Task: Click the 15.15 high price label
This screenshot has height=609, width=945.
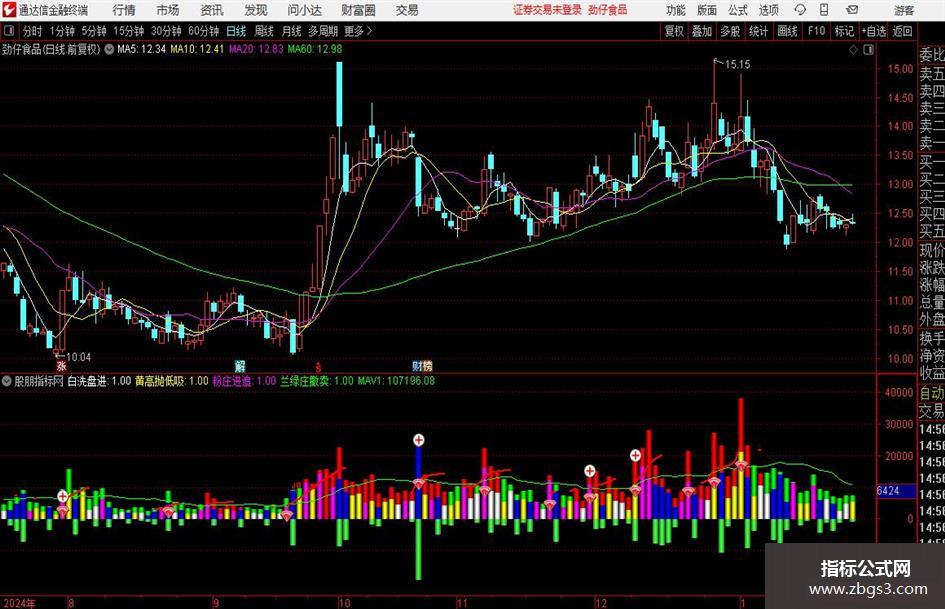Action: [x=738, y=64]
